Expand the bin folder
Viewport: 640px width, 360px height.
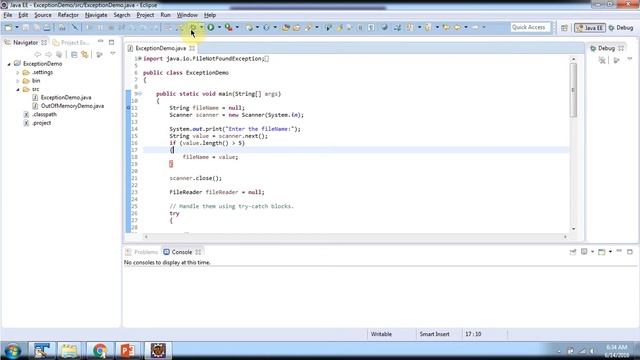[18, 81]
